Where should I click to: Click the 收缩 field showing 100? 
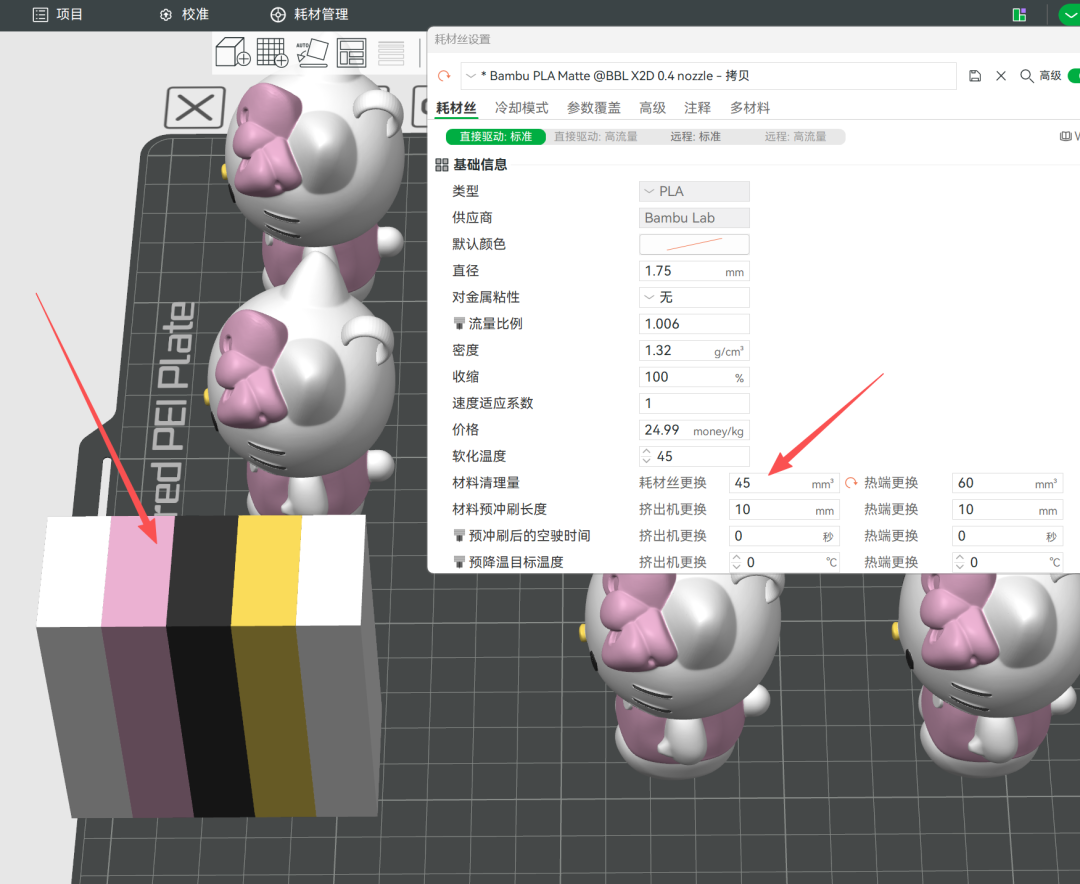694,377
